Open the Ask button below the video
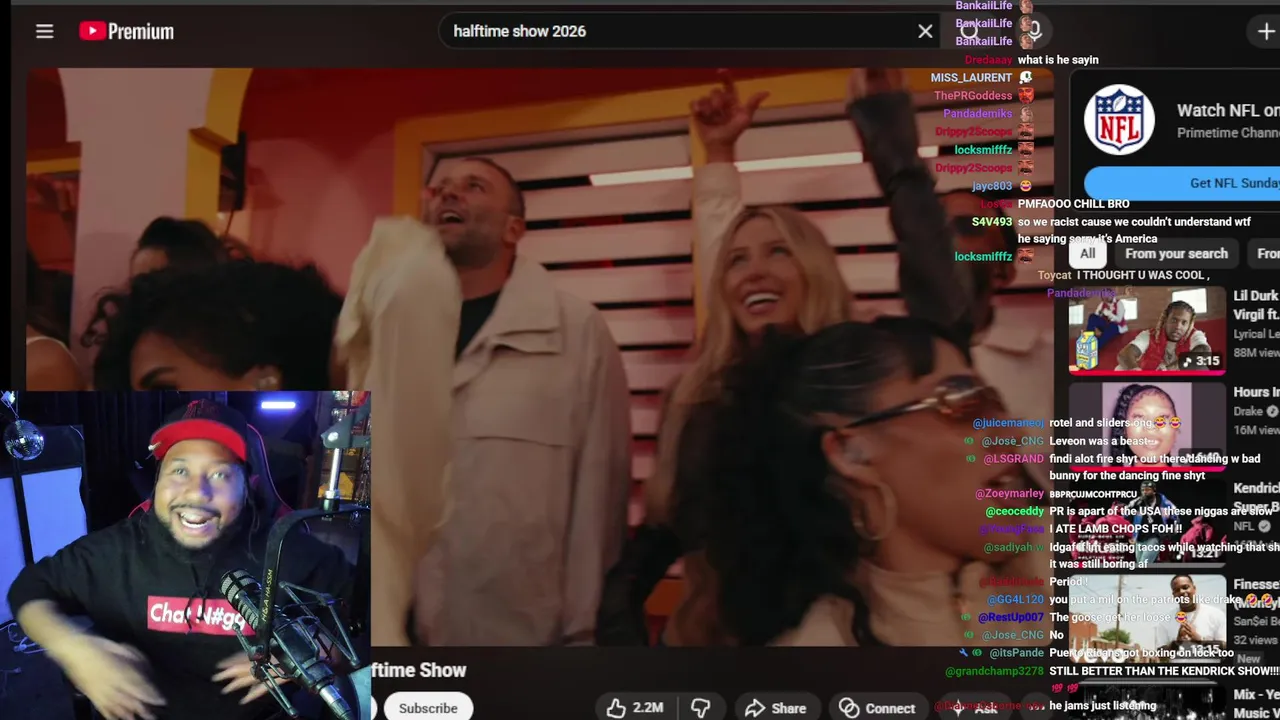Viewport: 1280px width, 720px height. point(974,708)
